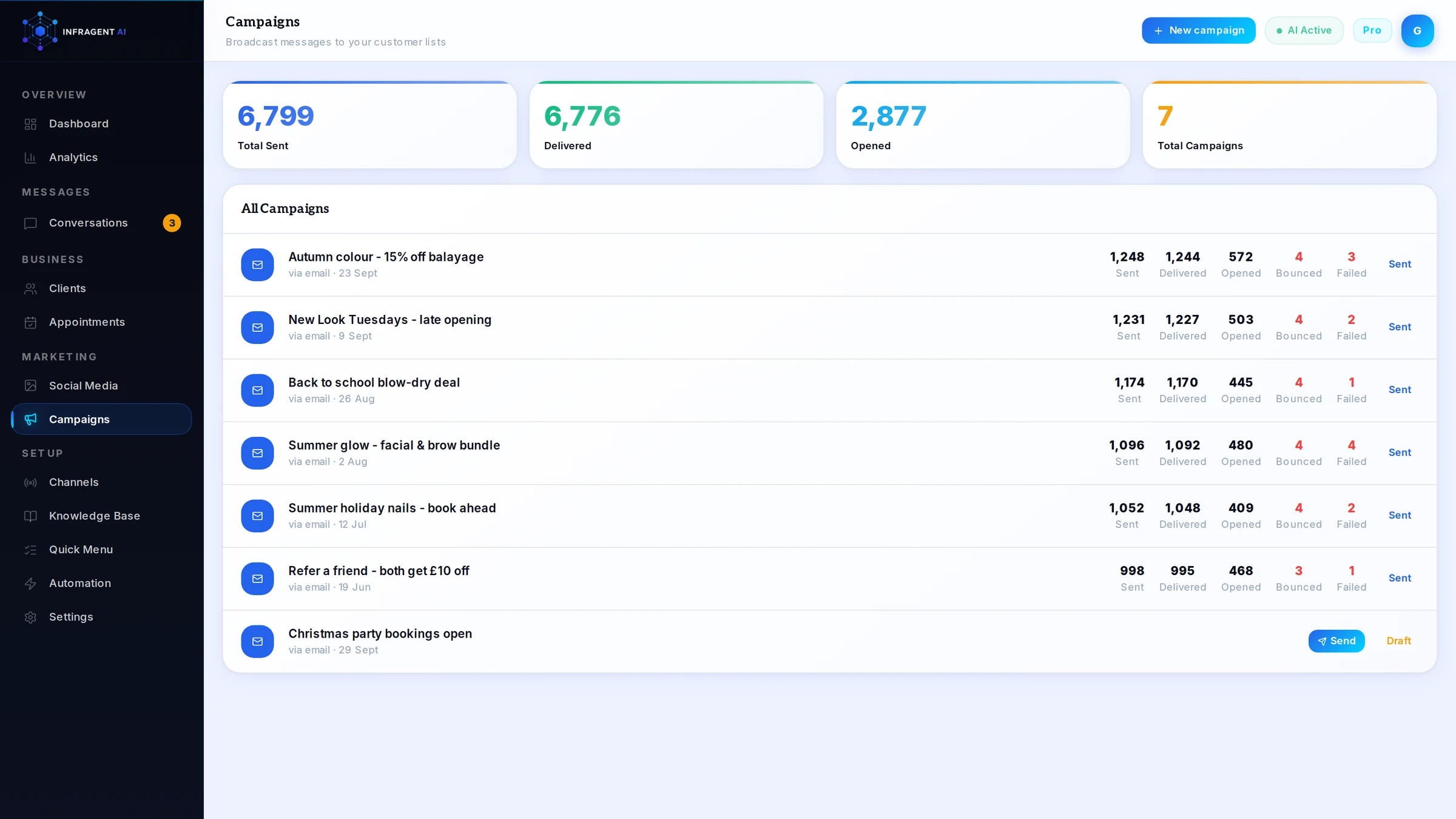Open the Appointments calendar icon
The image size is (1456, 819).
(30, 322)
